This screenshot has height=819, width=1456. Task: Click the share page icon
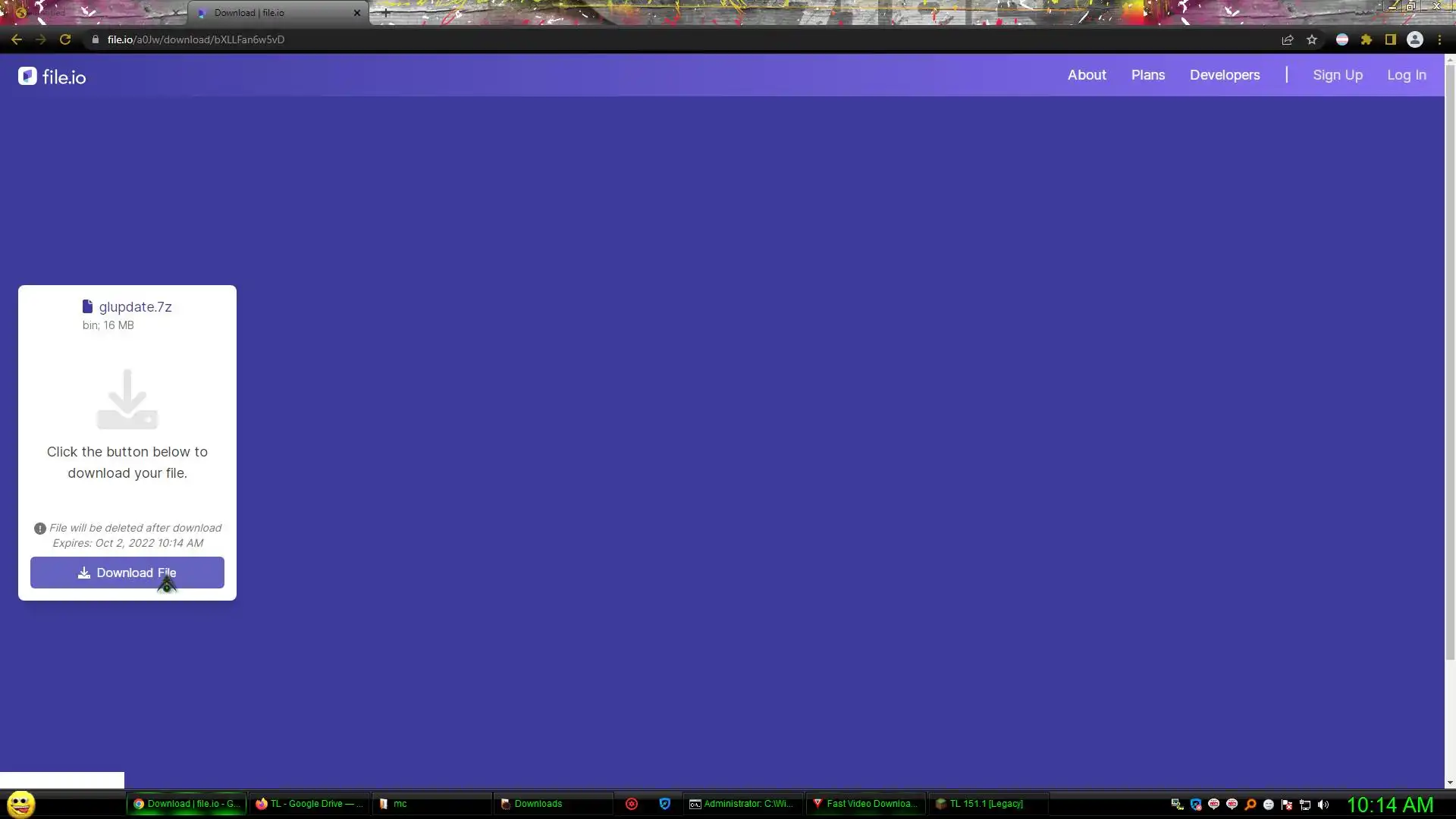[1287, 39]
